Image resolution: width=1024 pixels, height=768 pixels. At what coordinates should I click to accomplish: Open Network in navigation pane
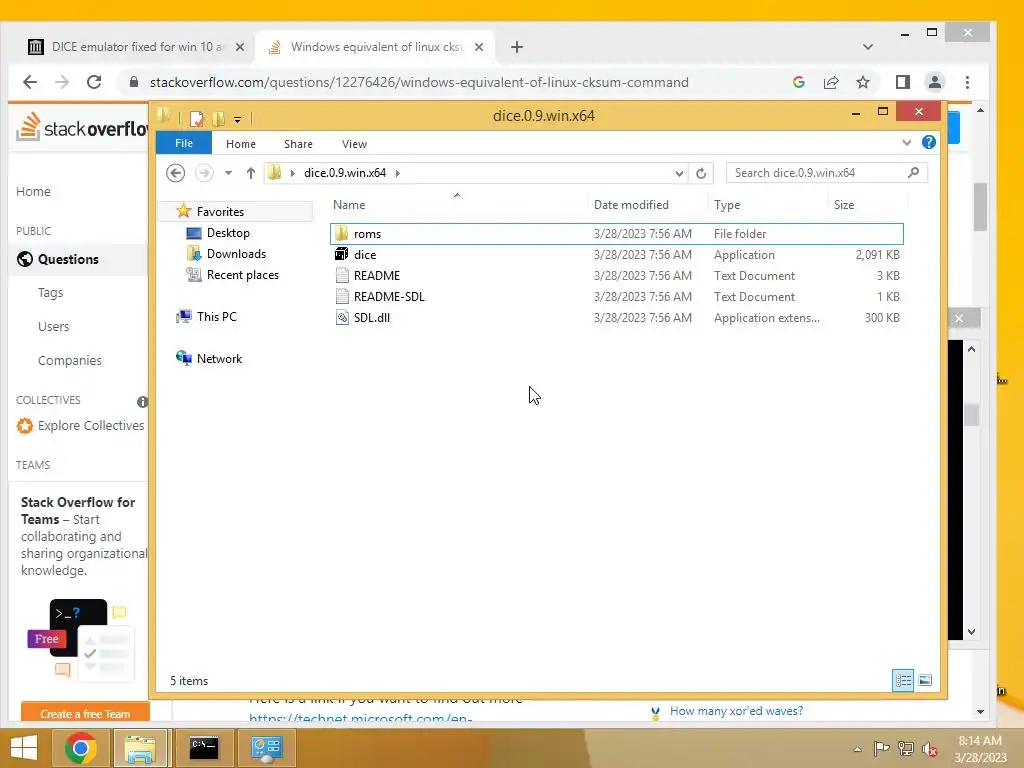pos(219,359)
